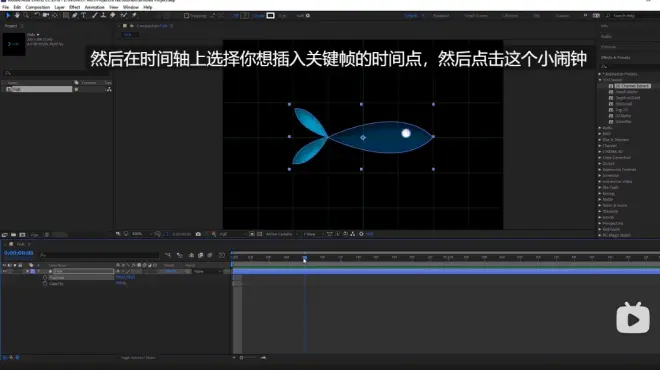Screen dimensions: 660x370
Task: Select the Zoom magnifier tool
Action: coord(26,16)
